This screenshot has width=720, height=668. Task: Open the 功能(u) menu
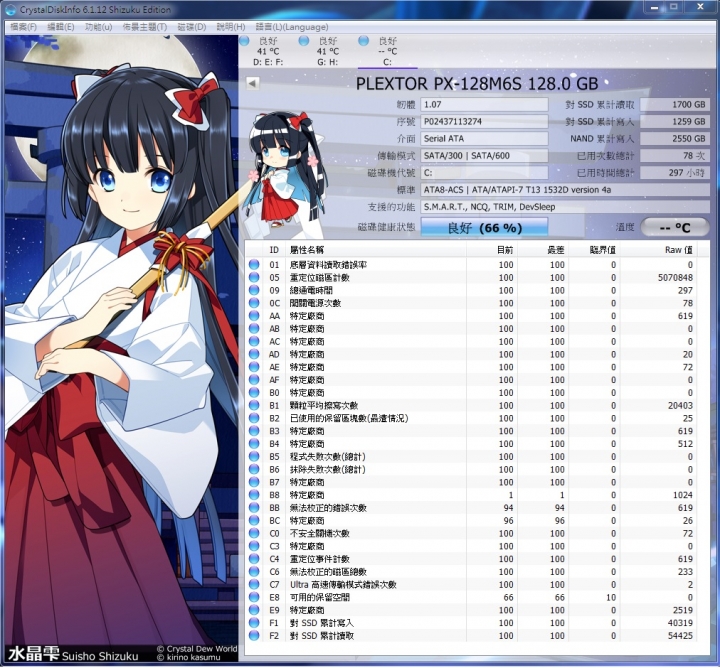coord(98,27)
